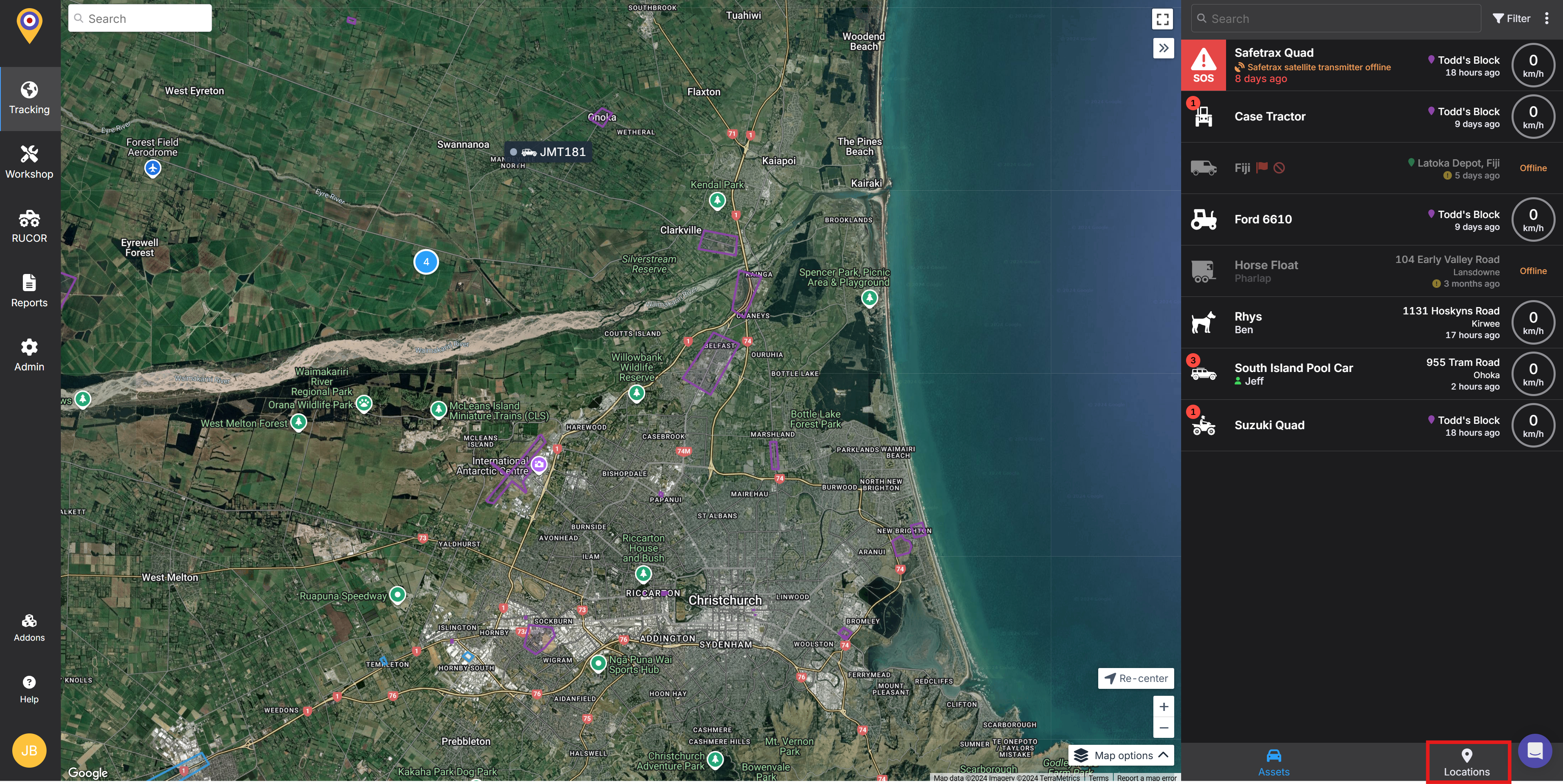Image resolution: width=1563 pixels, height=784 pixels.
Task: Click driver Jeff under South Island Pool Car
Action: coord(1249,381)
